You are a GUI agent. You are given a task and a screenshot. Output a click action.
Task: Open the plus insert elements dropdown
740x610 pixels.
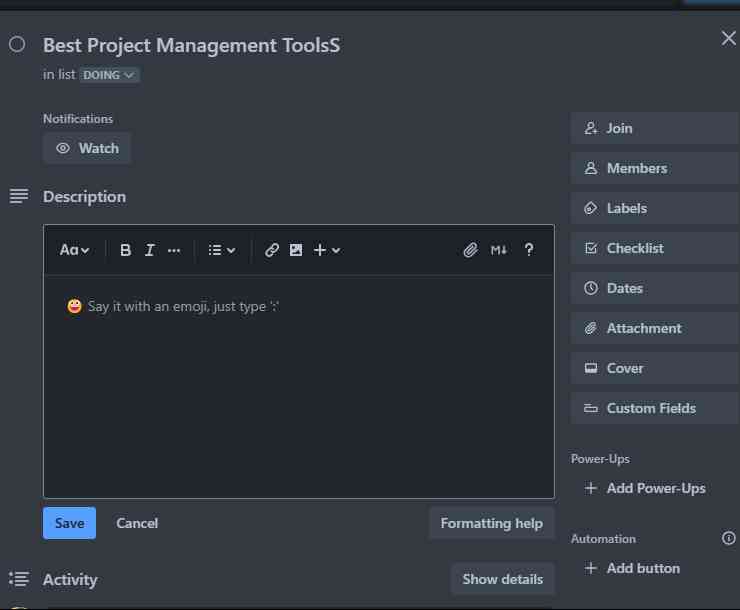(327, 250)
